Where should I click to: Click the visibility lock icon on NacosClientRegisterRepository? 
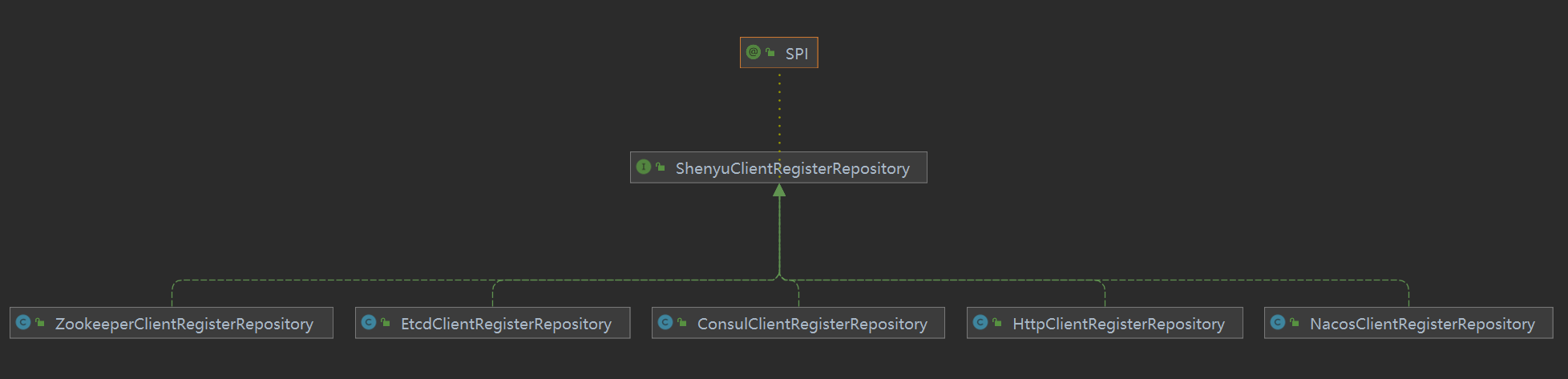pyautogui.click(x=1295, y=322)
